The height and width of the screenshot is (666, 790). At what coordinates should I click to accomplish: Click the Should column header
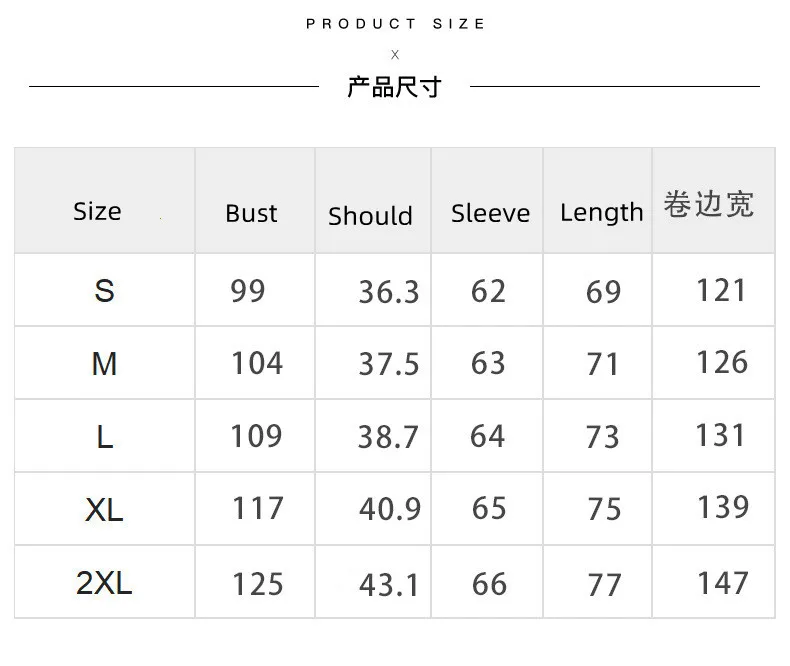pyautogui.click(x=370, y=216)
